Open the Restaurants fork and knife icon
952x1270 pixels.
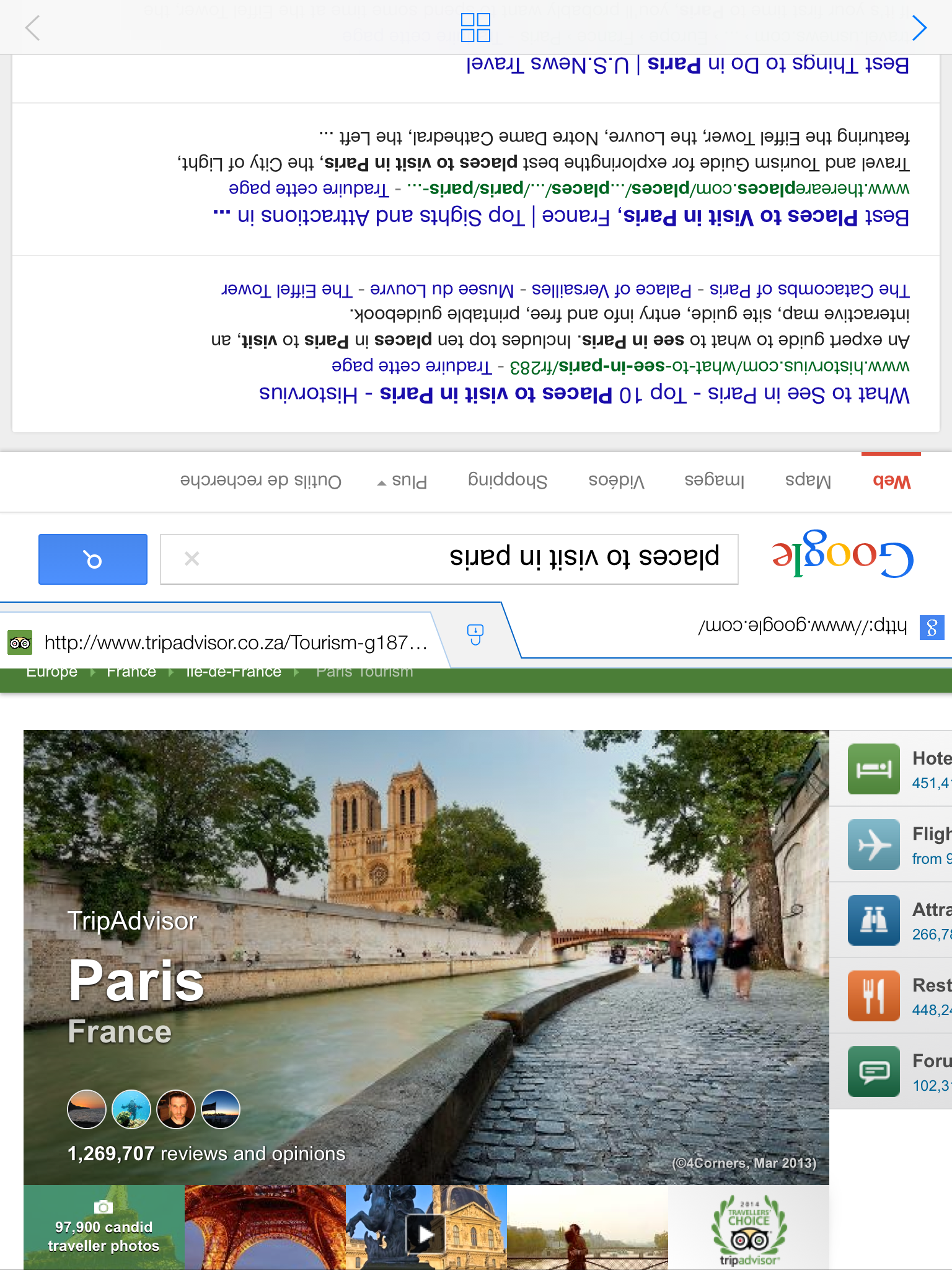click(x=873, y=996)
